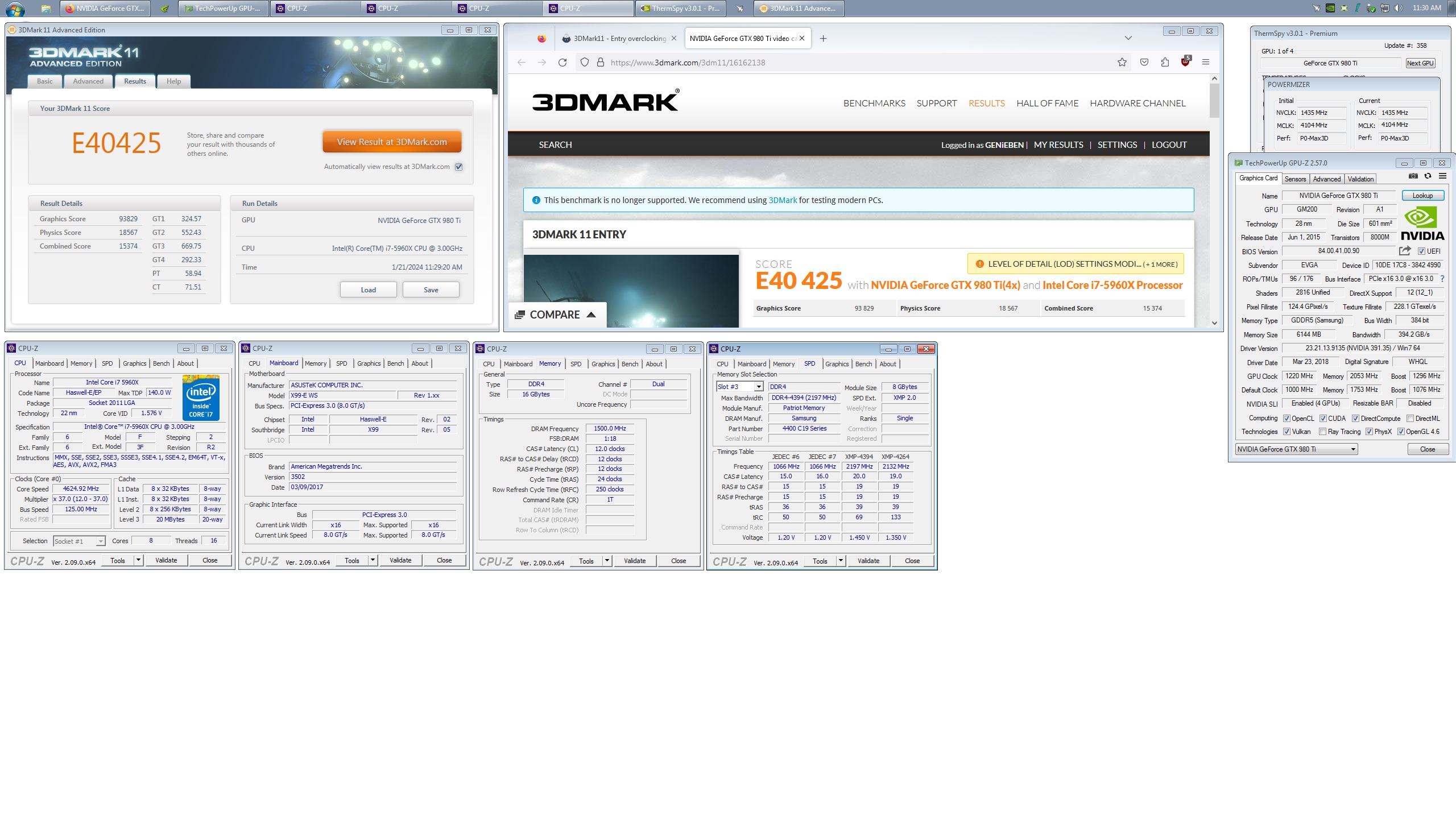Open a new Firefox tab with plus
Screen dimensions: 1456x819
coord(823,39)
